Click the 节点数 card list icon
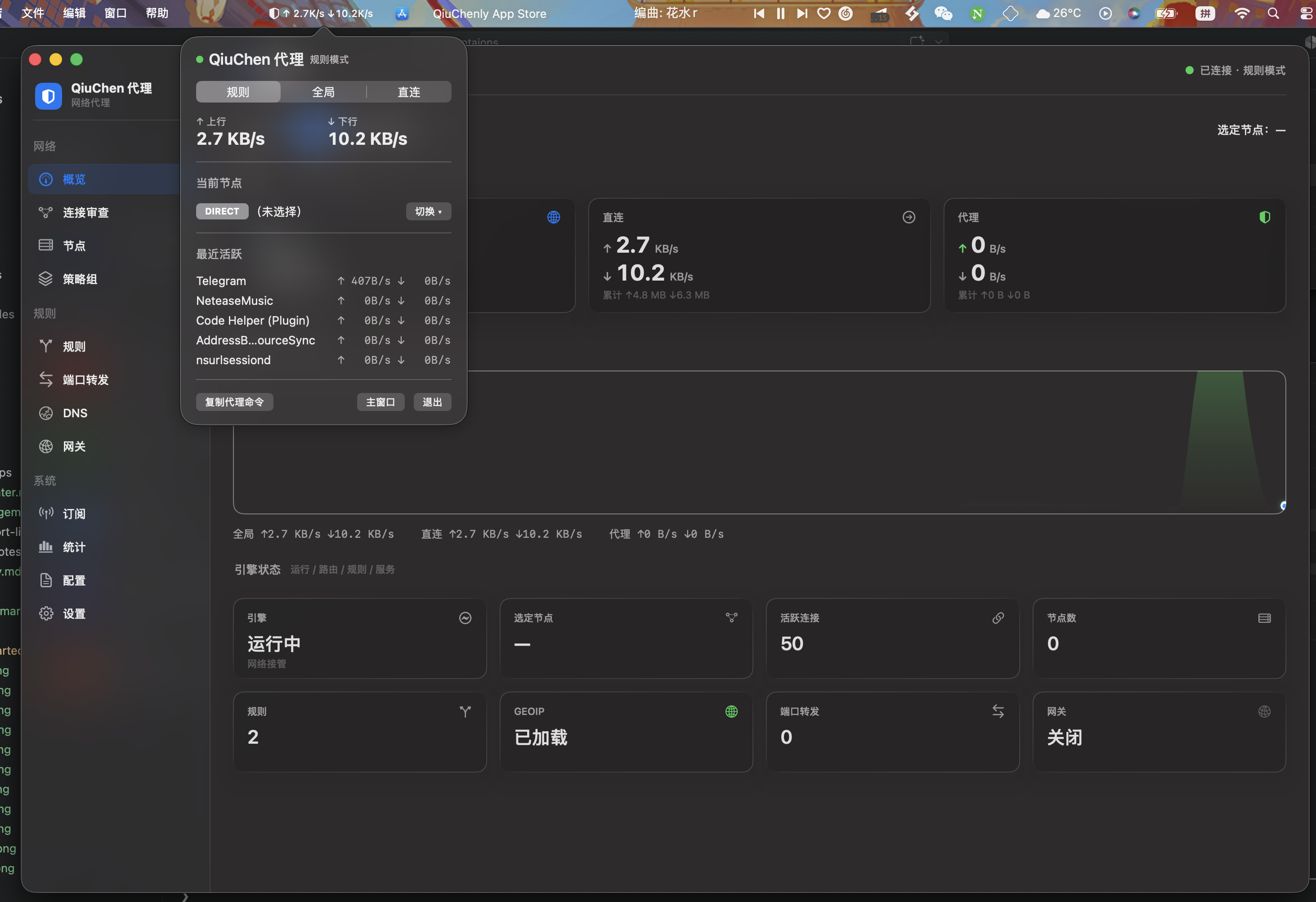 point(1264,618)
